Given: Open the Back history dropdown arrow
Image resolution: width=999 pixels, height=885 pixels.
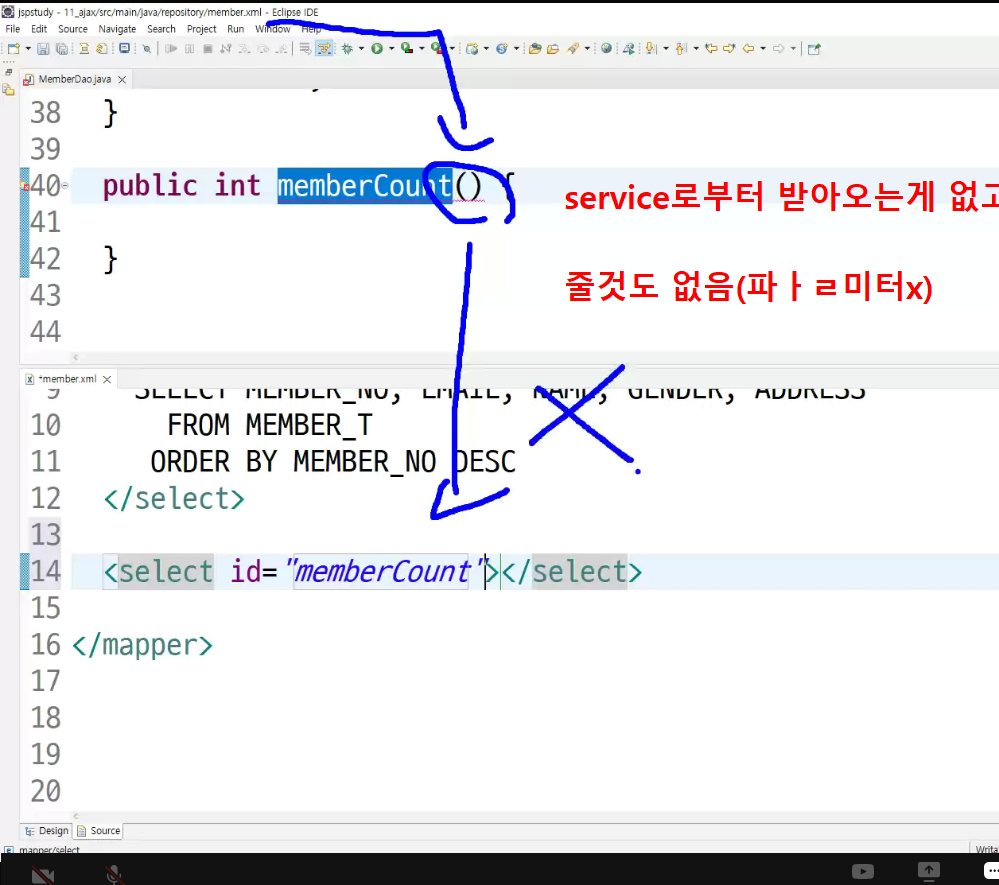Looking at the screenshot, I should (763, 48).
